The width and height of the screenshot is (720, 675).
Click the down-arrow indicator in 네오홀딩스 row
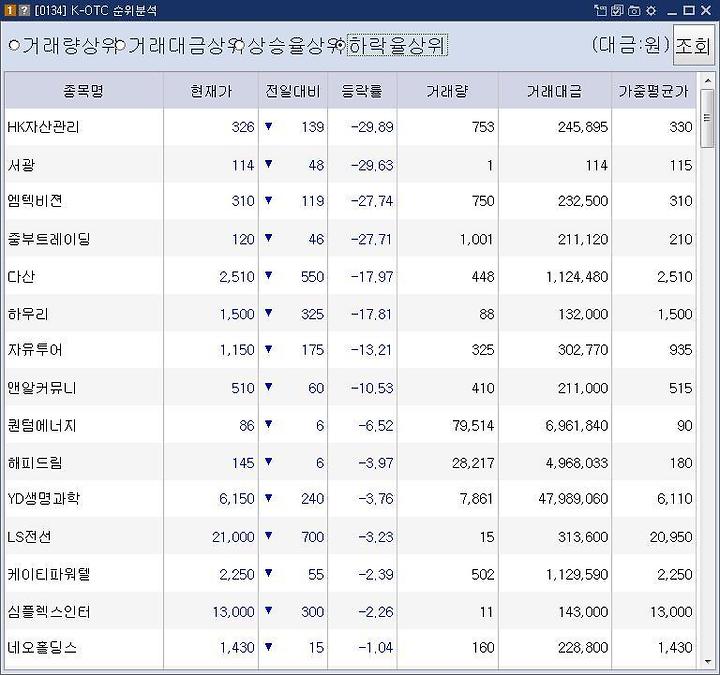[x=269, y=647]
